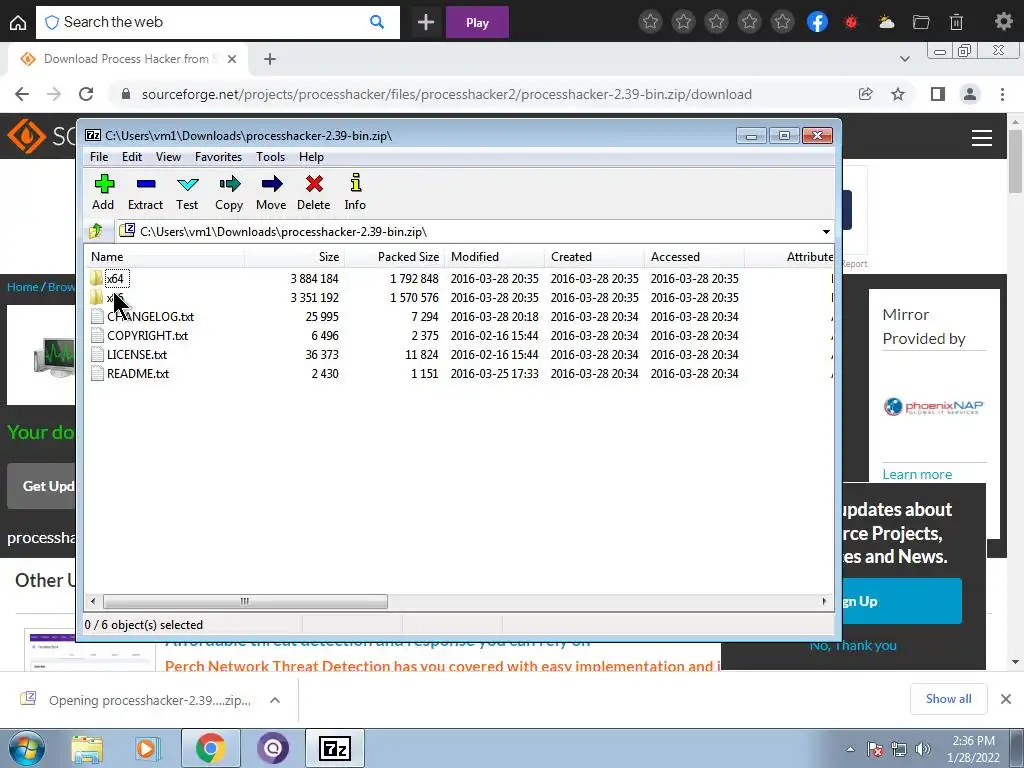The height and width of the screenshot is (768, 1024).
Task: Click the Move toolbar icon
Action: coord(271,184)
